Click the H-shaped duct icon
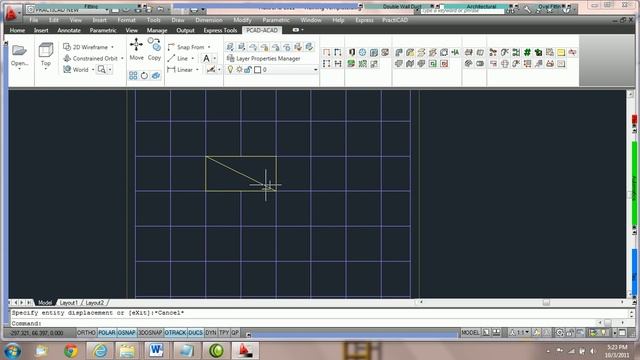The height and width of the screenshot is (360, 640). click(338, 64)
